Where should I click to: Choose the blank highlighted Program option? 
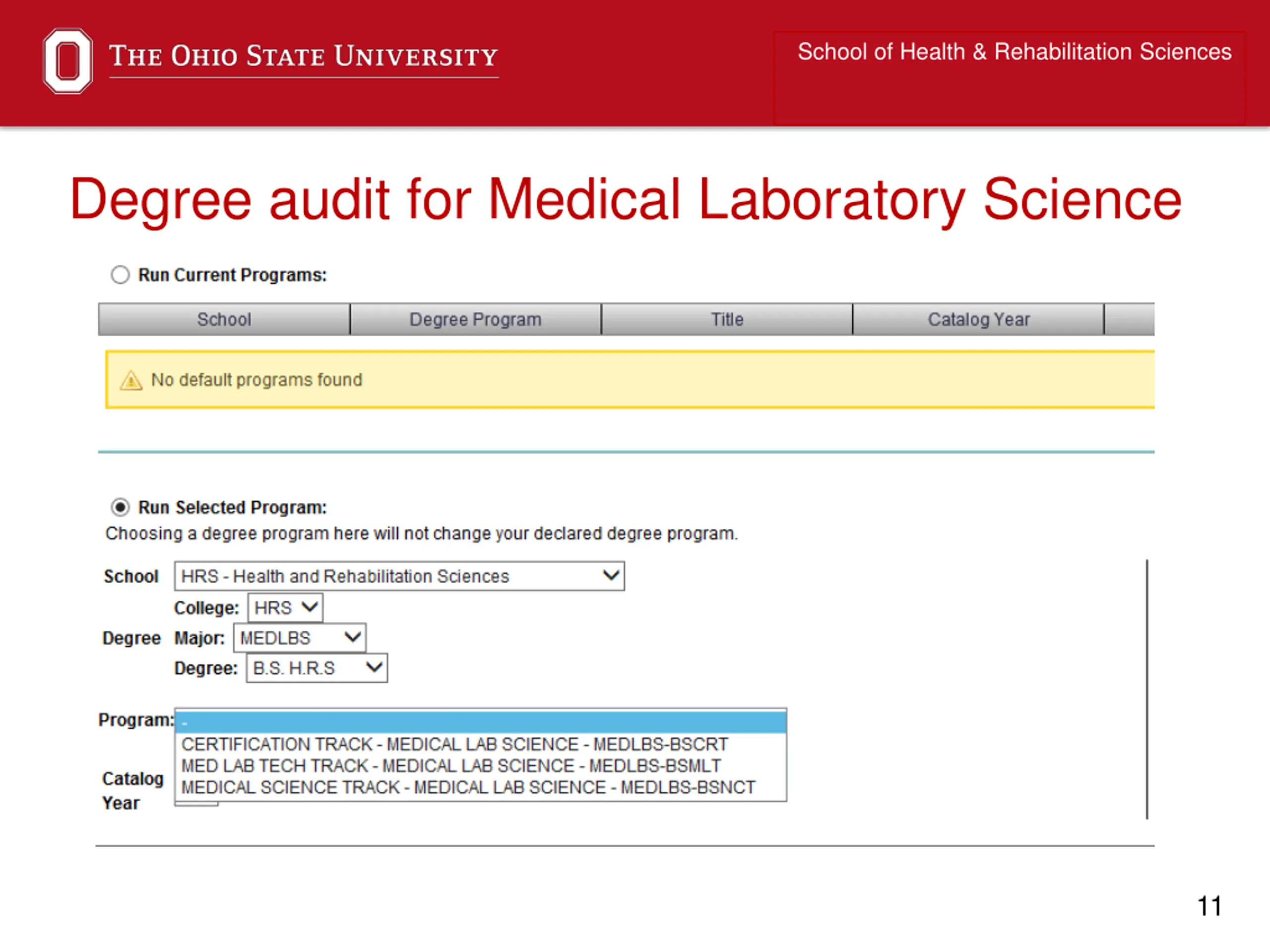(481, 722)
